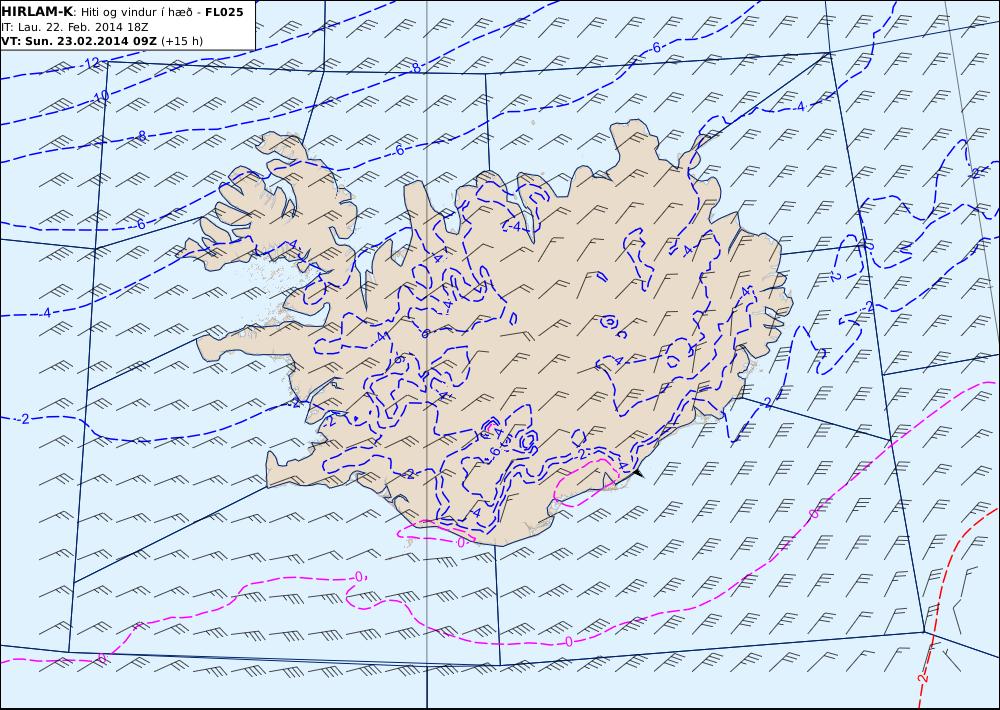Select the FL025 flight level label

pyautogui.click(x=224, y=12)
